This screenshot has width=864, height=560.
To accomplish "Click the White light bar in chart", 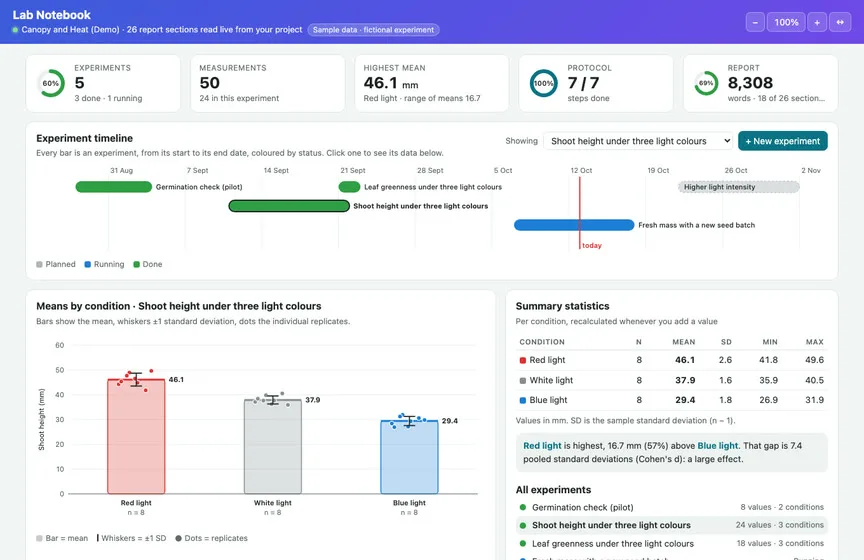I will tap(273, 446).
